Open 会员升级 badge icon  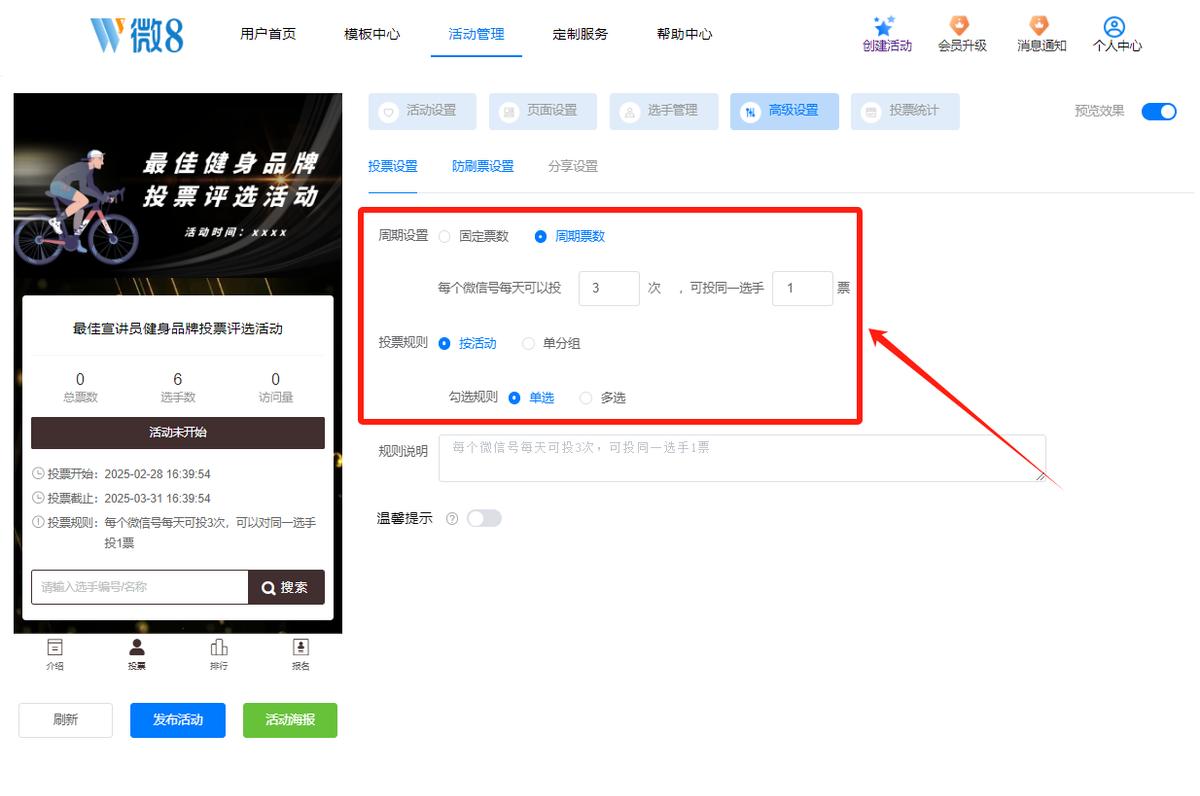pos(960,26)
